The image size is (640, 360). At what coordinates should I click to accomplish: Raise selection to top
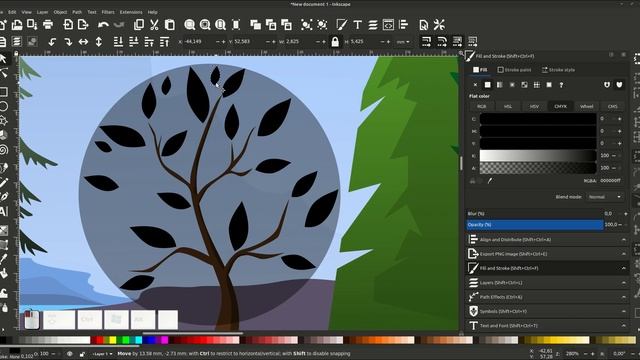164,42
